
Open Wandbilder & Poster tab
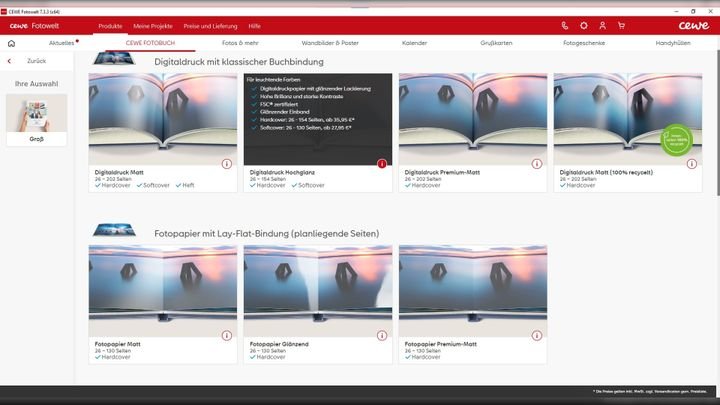coord(330,43)
